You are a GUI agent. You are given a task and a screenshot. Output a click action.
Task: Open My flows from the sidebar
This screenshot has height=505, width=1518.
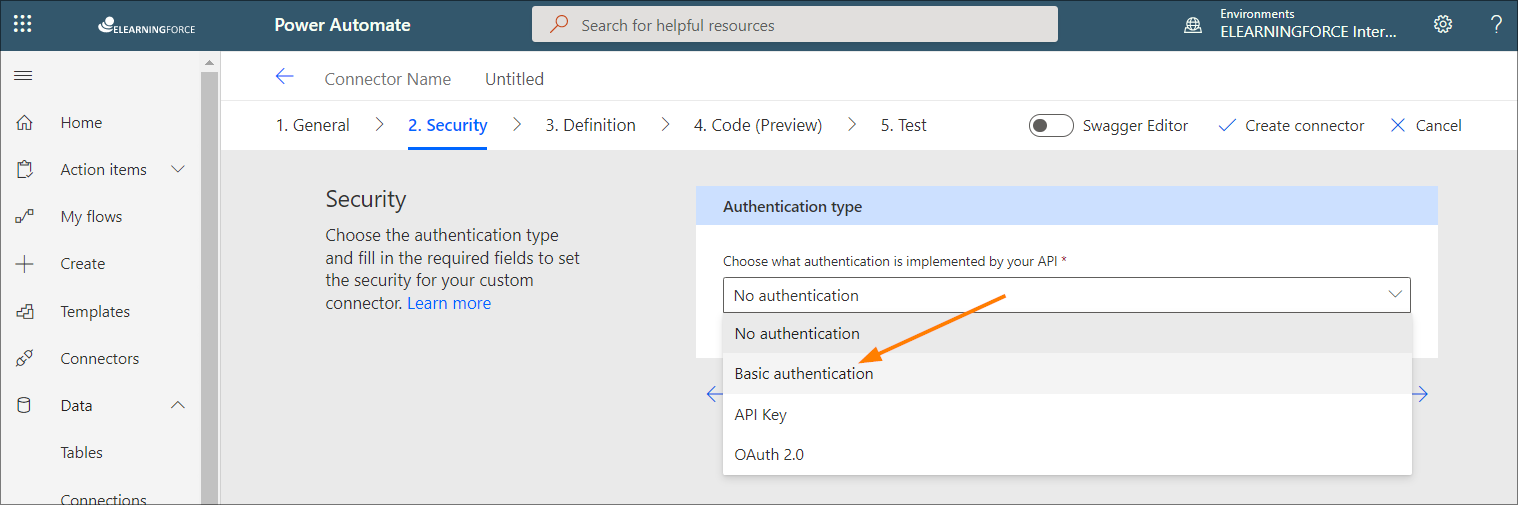[x=90, y=217]
